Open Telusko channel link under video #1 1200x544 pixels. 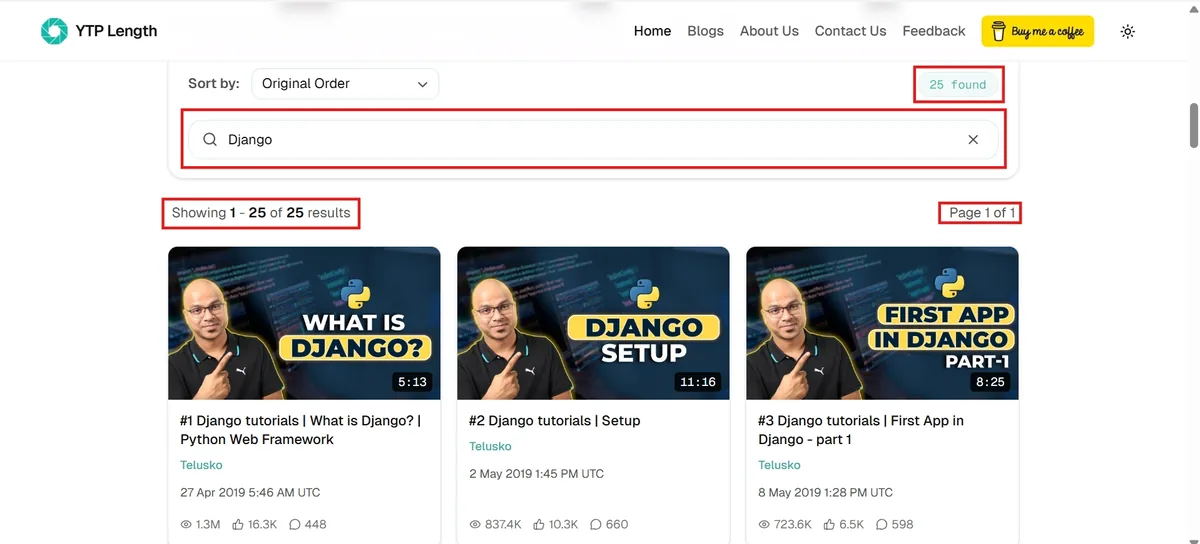(x=201, y=465)
